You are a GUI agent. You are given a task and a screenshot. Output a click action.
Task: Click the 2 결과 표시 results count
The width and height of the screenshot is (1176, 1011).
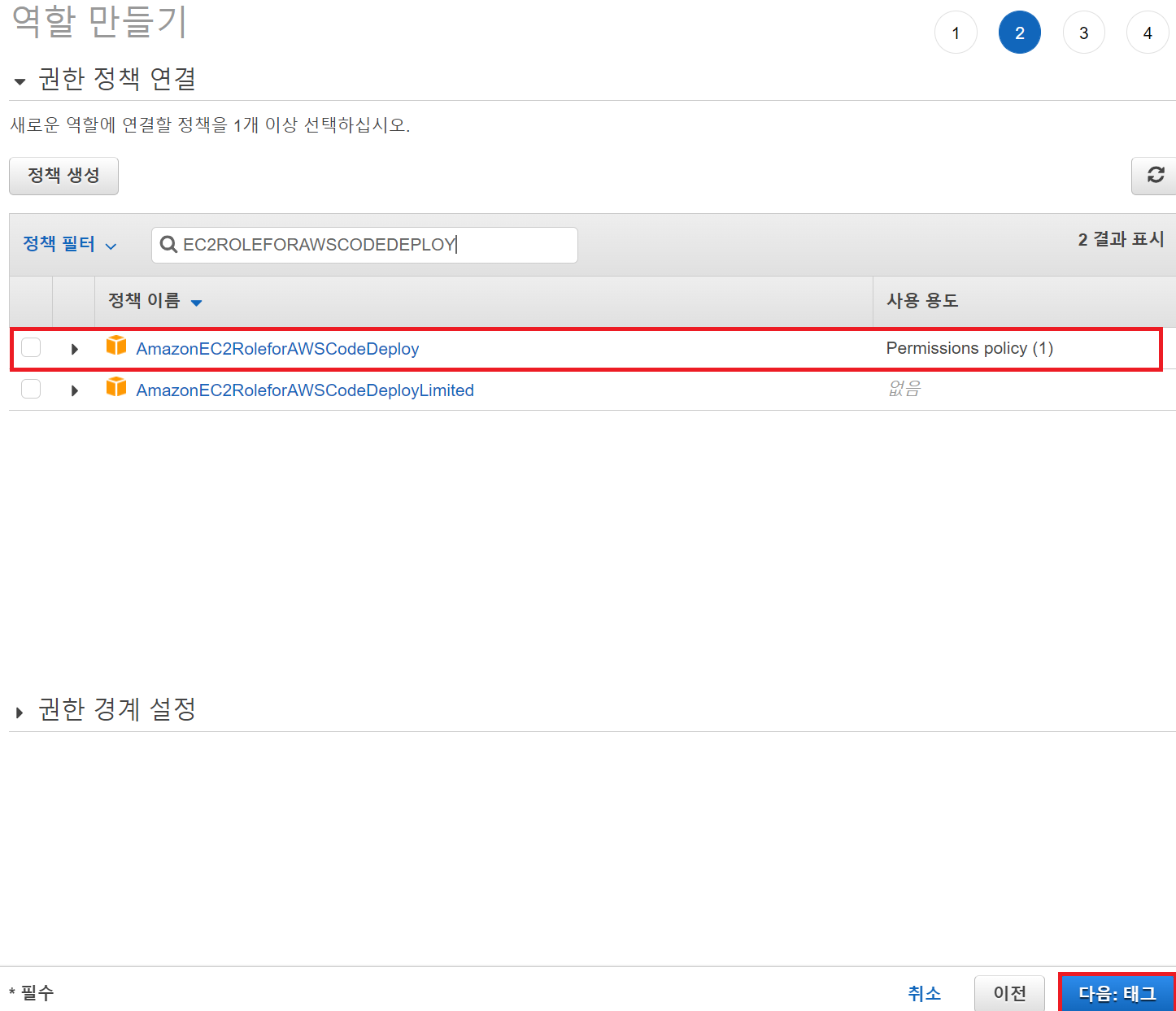tap(1121, 239)
